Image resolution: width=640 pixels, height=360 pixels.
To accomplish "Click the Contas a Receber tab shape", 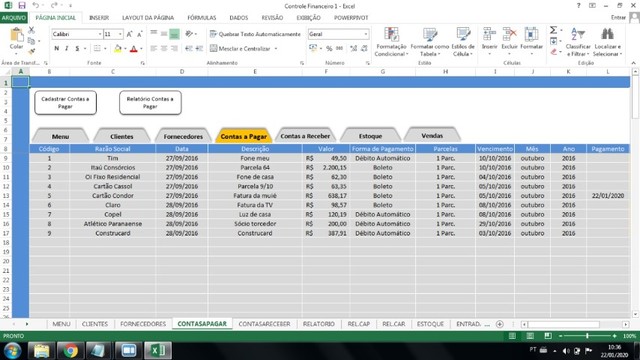I will point(305,136).
